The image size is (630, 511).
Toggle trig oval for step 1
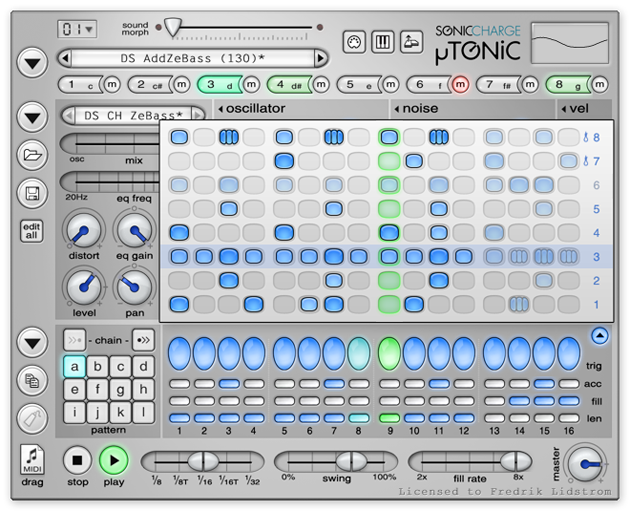pos(179,354)
